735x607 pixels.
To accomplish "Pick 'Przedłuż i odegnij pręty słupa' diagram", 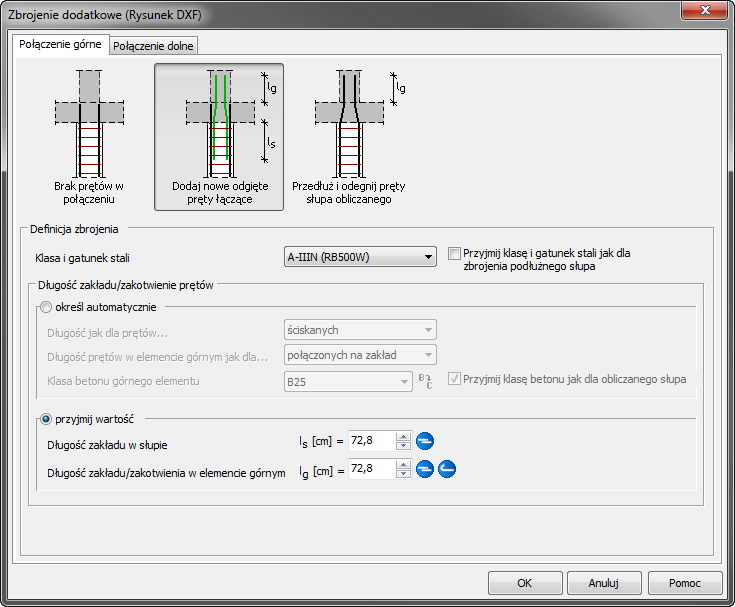I will [x=348, y=136].
